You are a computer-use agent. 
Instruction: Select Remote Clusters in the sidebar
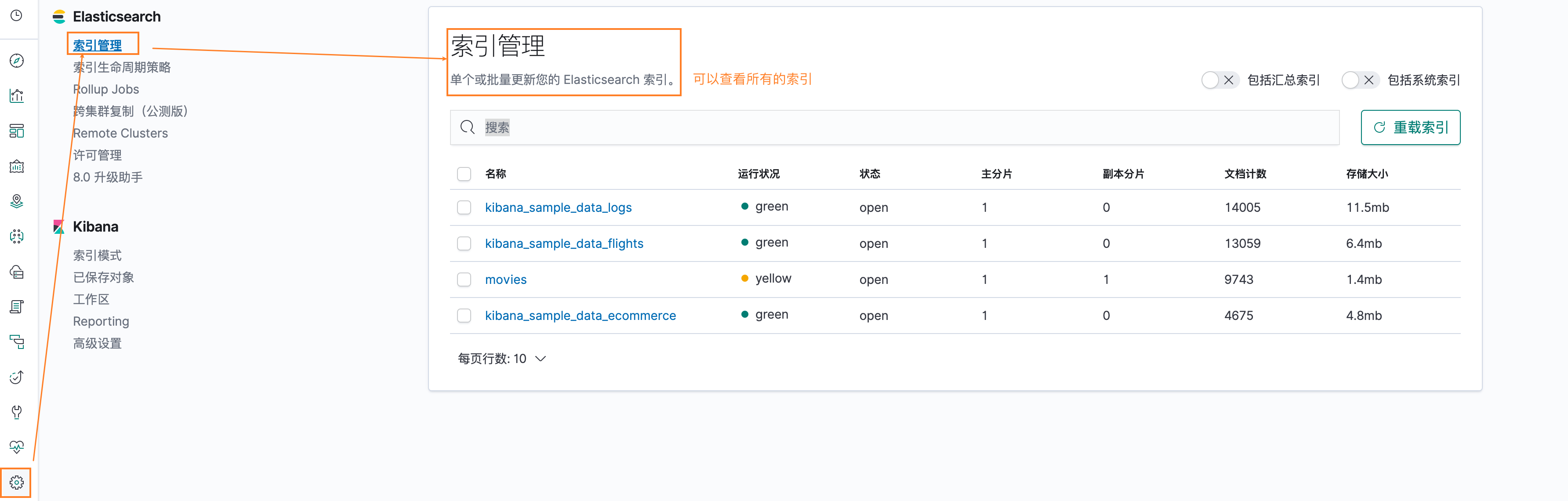120,133
